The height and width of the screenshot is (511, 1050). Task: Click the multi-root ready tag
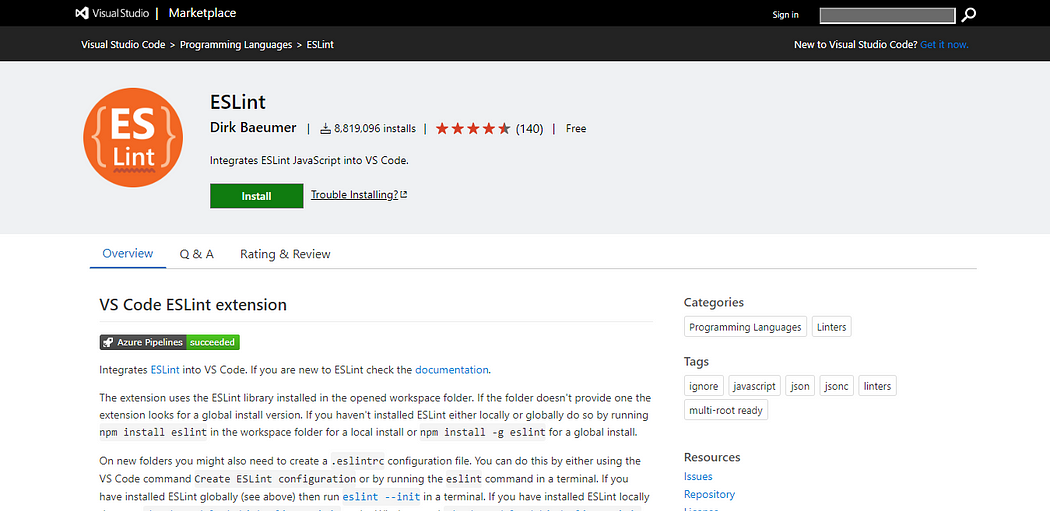[x=726, y=410]
